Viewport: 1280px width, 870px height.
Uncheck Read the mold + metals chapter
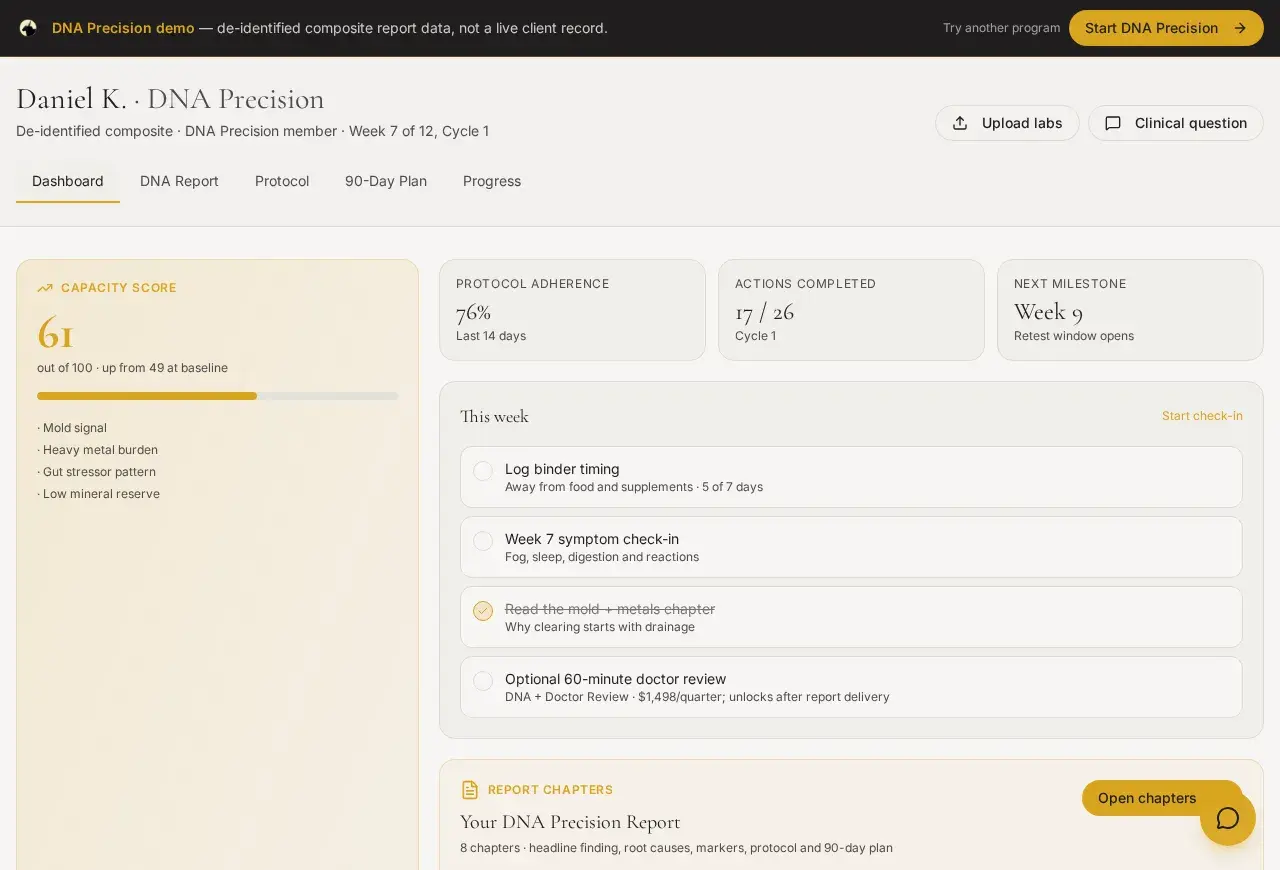click(483, 611)
